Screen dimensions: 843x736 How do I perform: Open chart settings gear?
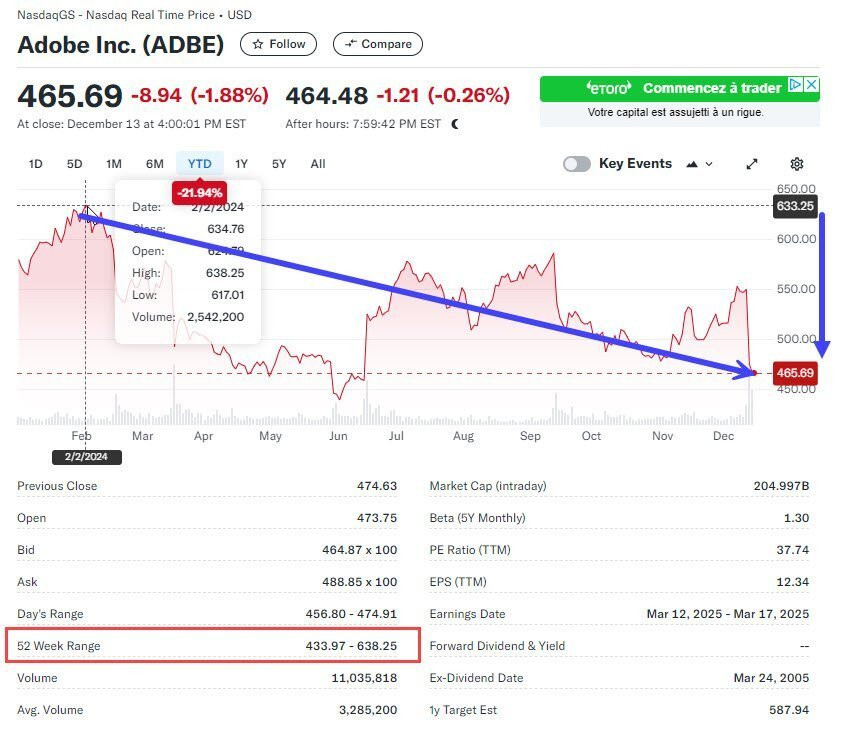click(797, 164)
